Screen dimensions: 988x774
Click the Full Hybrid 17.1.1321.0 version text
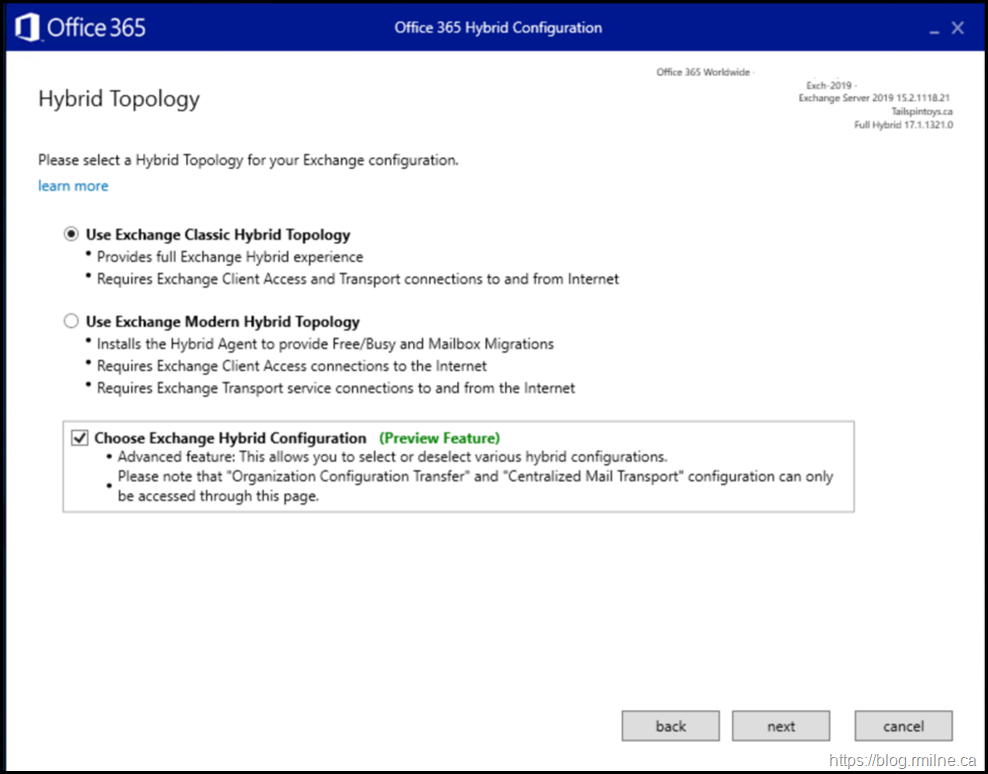[903, 125]
